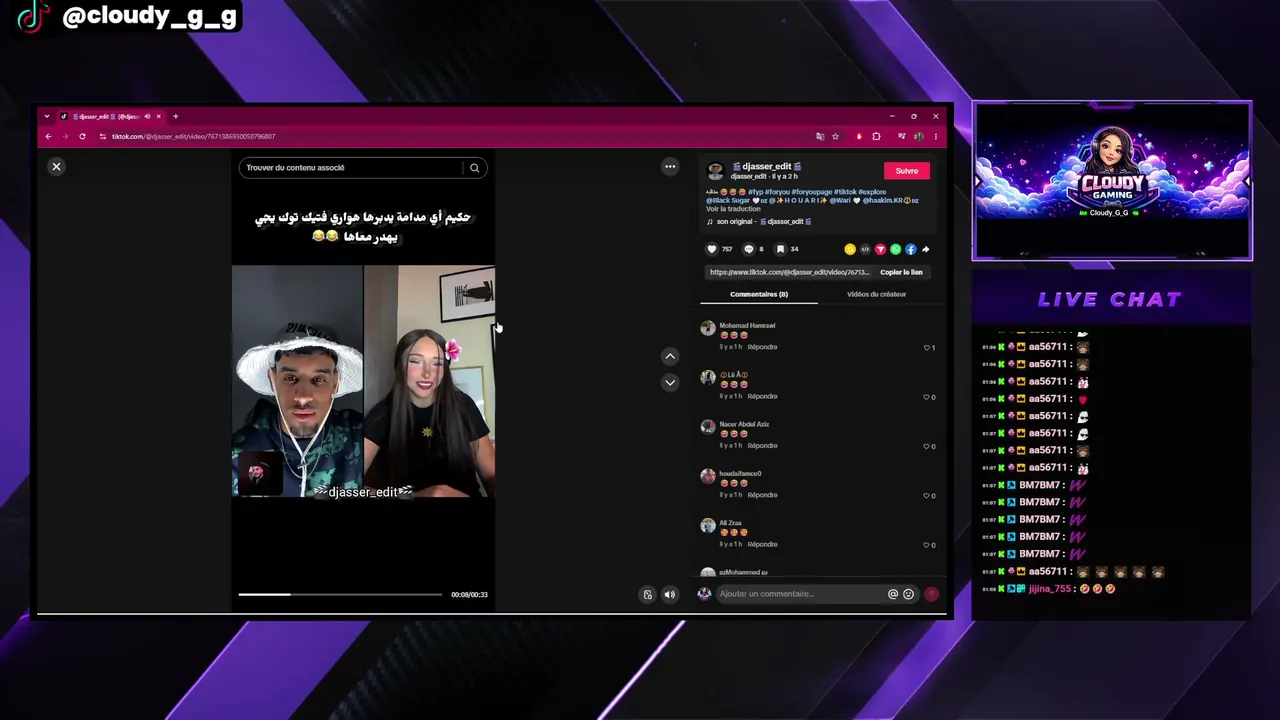Follow djasser_edit with the Suivre button

907,171
